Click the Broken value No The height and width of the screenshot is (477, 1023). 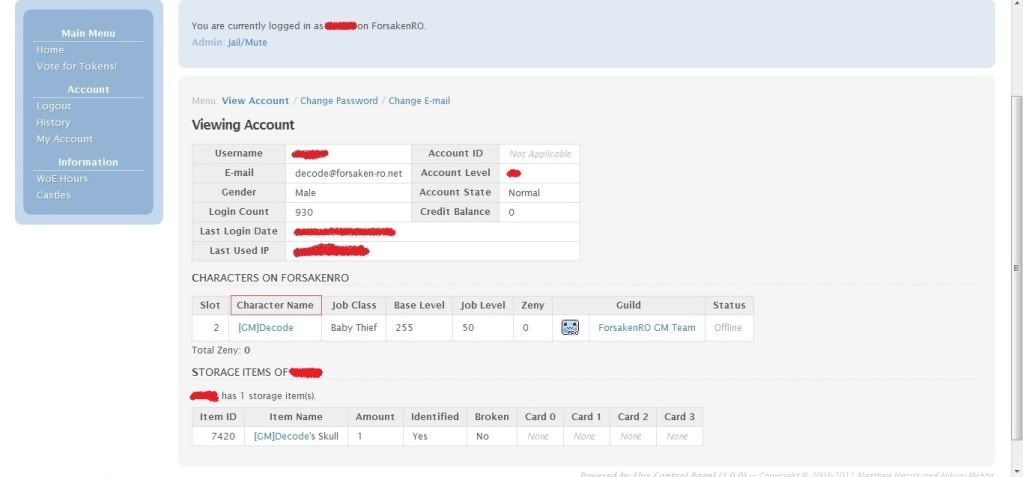482,436
